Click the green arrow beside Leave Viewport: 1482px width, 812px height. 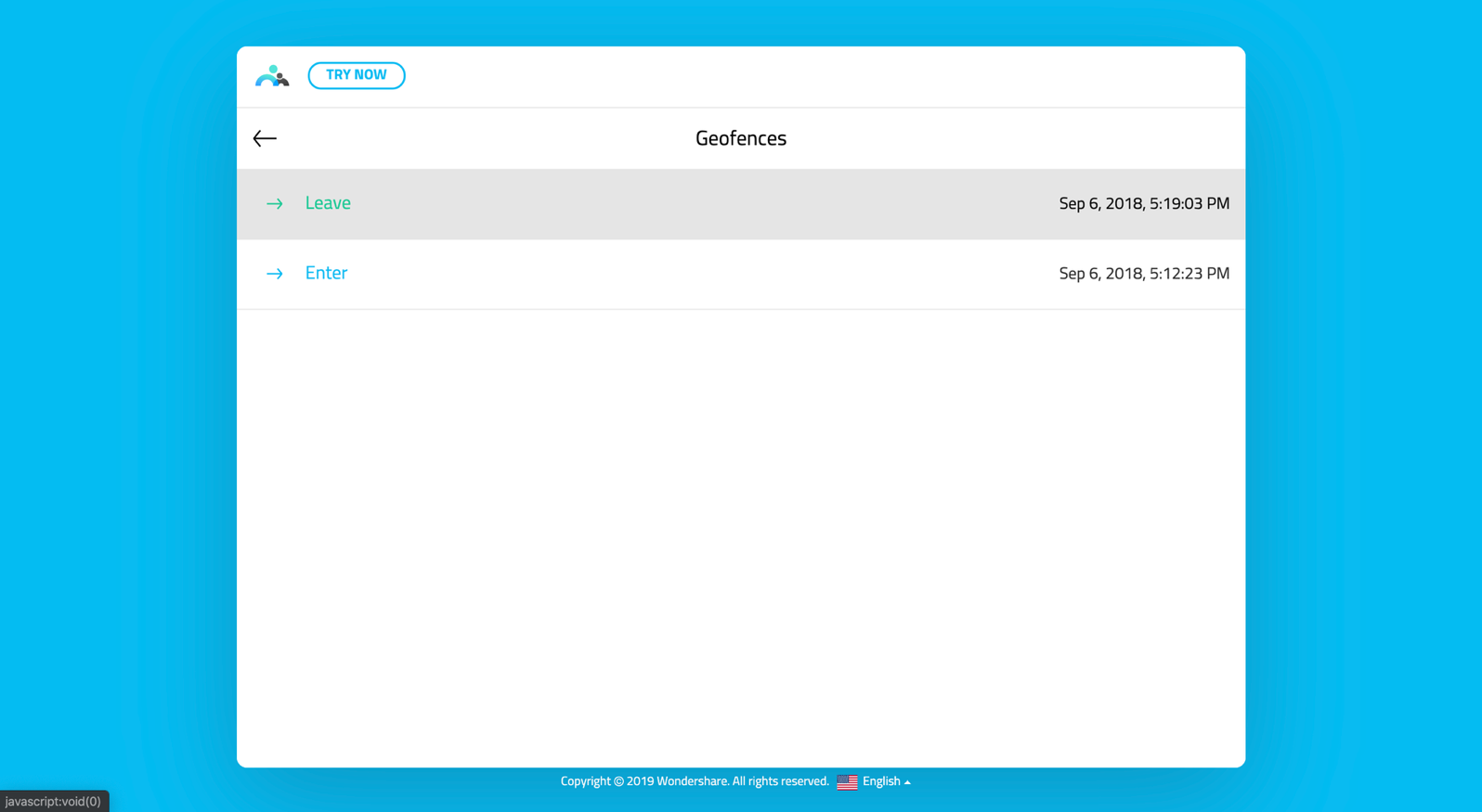coord(275,203)
